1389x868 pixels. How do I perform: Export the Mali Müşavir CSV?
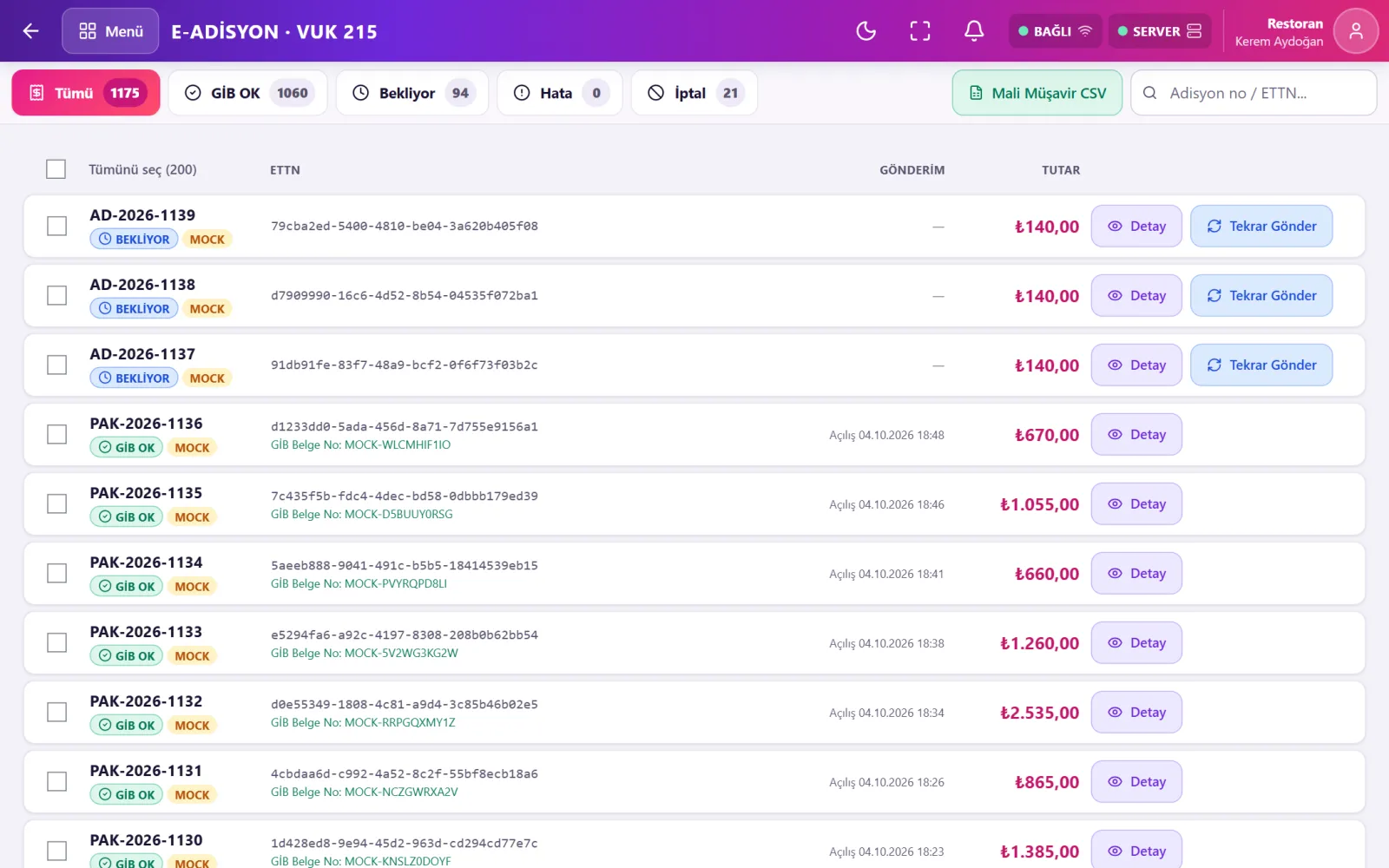point(1037,93)
